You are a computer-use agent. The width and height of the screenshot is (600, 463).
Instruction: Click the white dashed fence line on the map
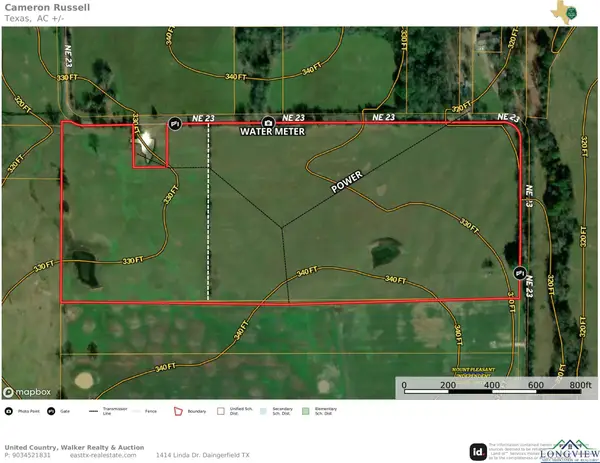209,212
